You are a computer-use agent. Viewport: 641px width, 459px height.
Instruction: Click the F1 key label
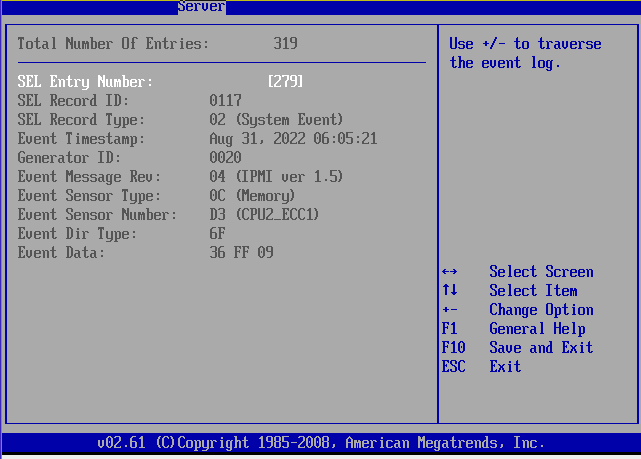449,329
